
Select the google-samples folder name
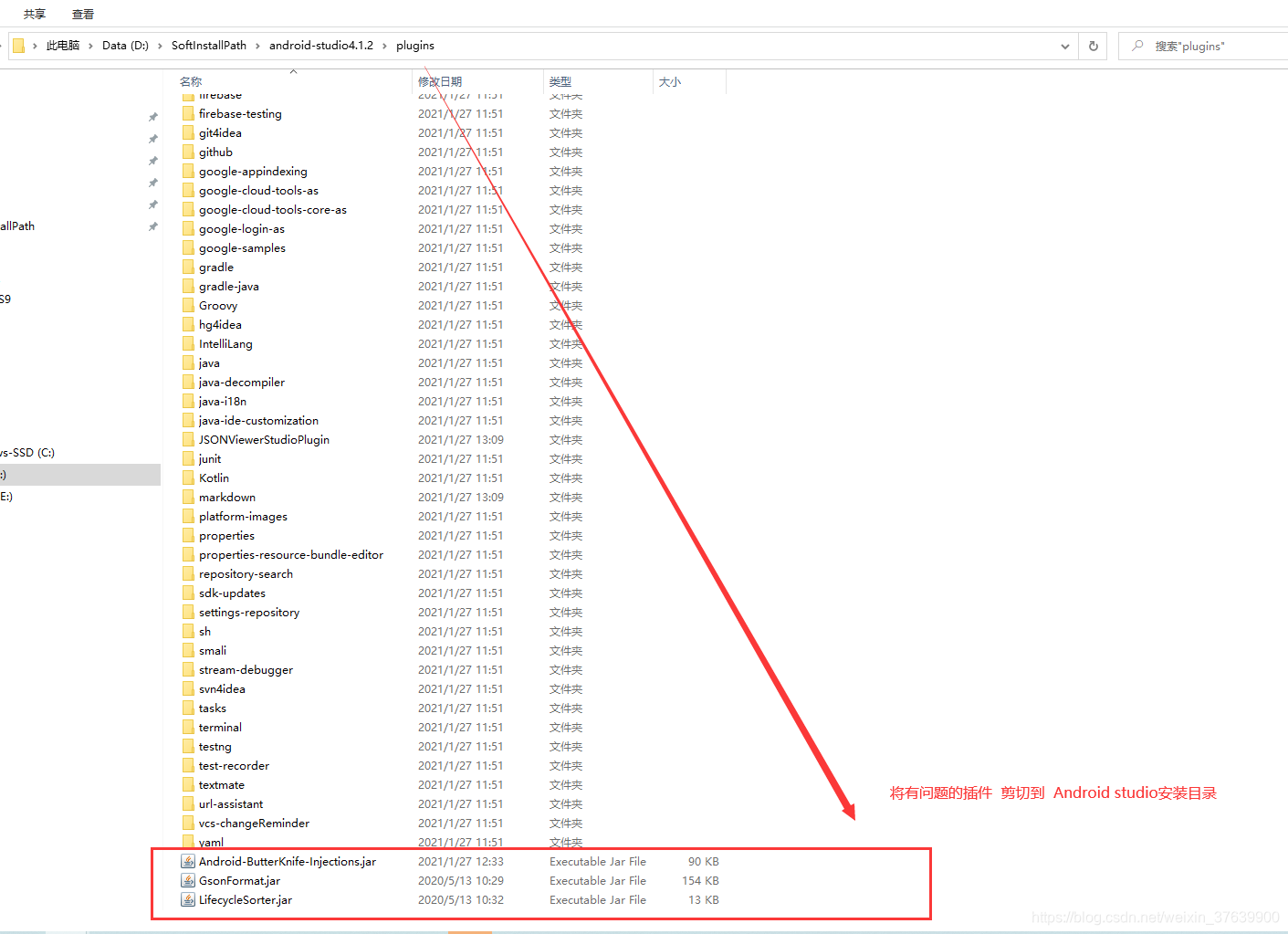242,248
